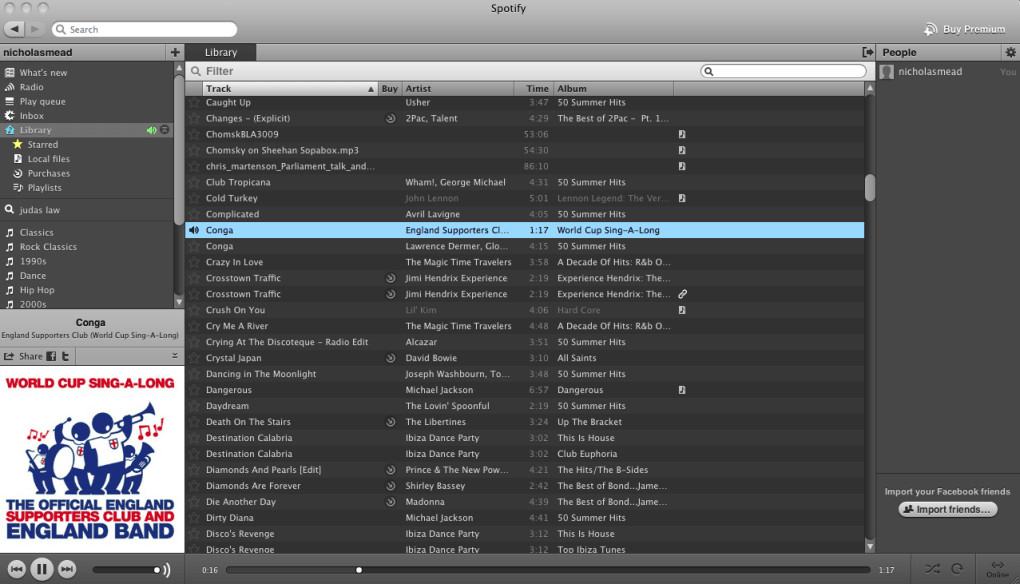Star the Dirty Diana track
The image size is (1020, 584).
(194, 518)
